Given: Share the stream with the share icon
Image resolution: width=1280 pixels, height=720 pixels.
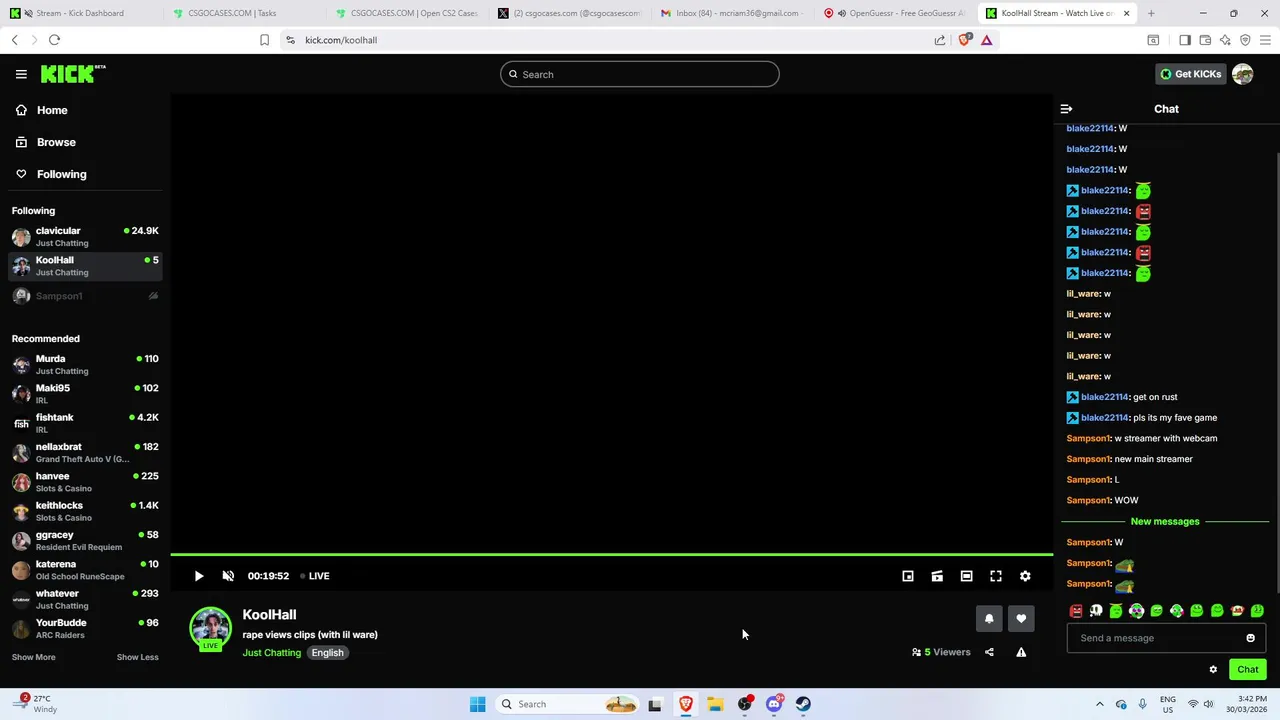Looking at the screenshot, I should [989, 652].
